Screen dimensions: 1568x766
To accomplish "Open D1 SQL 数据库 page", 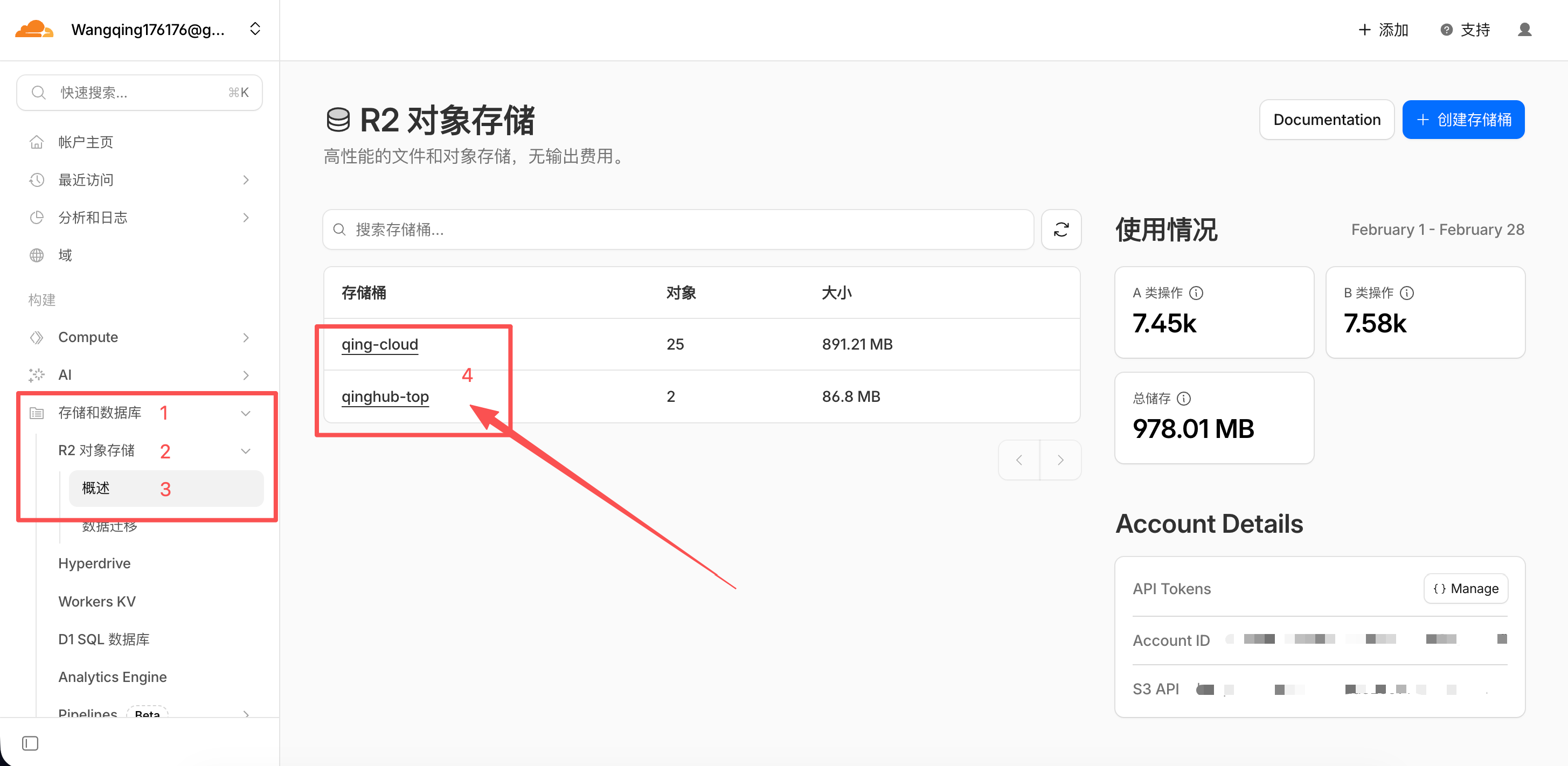I will pos(103,639).
